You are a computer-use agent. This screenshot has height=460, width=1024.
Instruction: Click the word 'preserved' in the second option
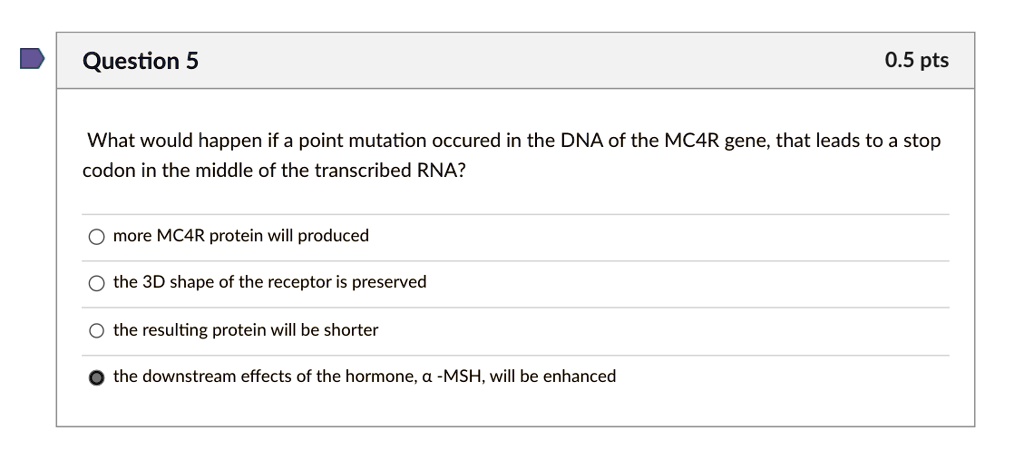point(389,282)
